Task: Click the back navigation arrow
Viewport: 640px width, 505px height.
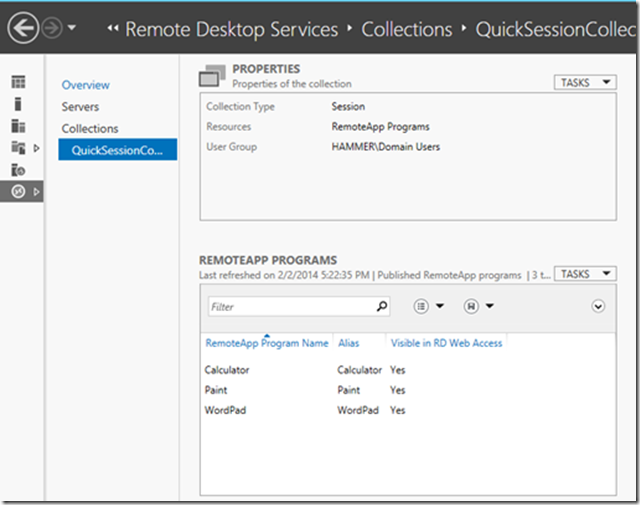Action: [21, 28]
